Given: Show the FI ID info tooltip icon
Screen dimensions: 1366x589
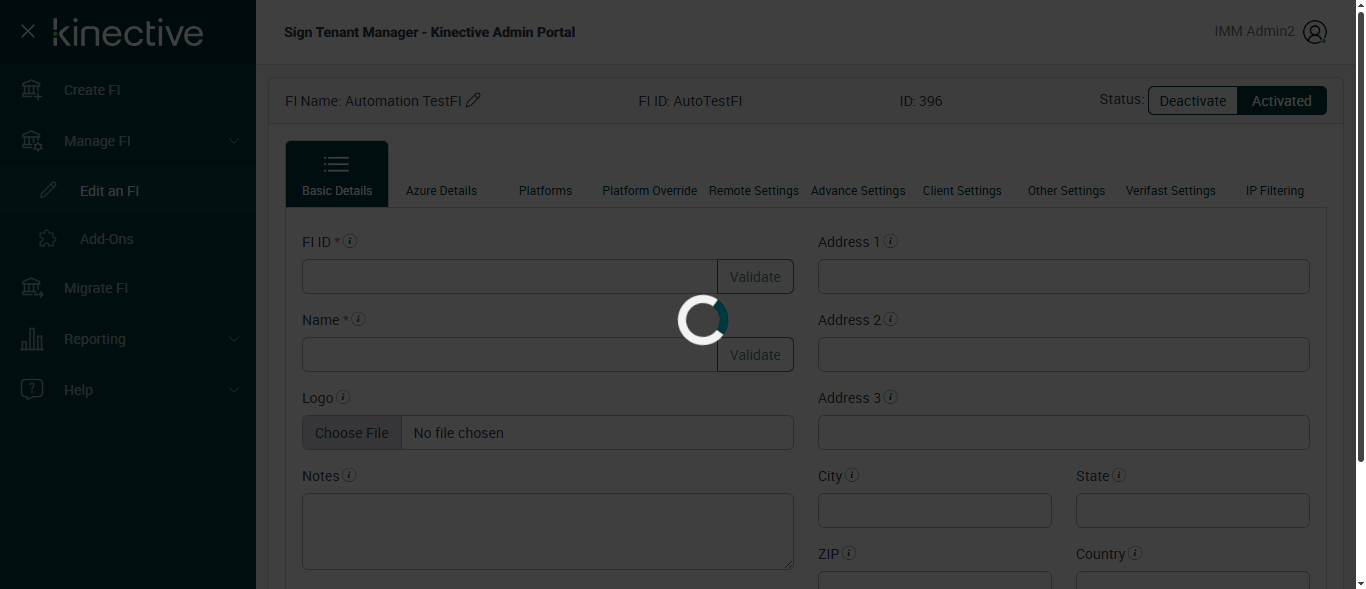Looking at the screenshot, I should (x=351, y=241).
